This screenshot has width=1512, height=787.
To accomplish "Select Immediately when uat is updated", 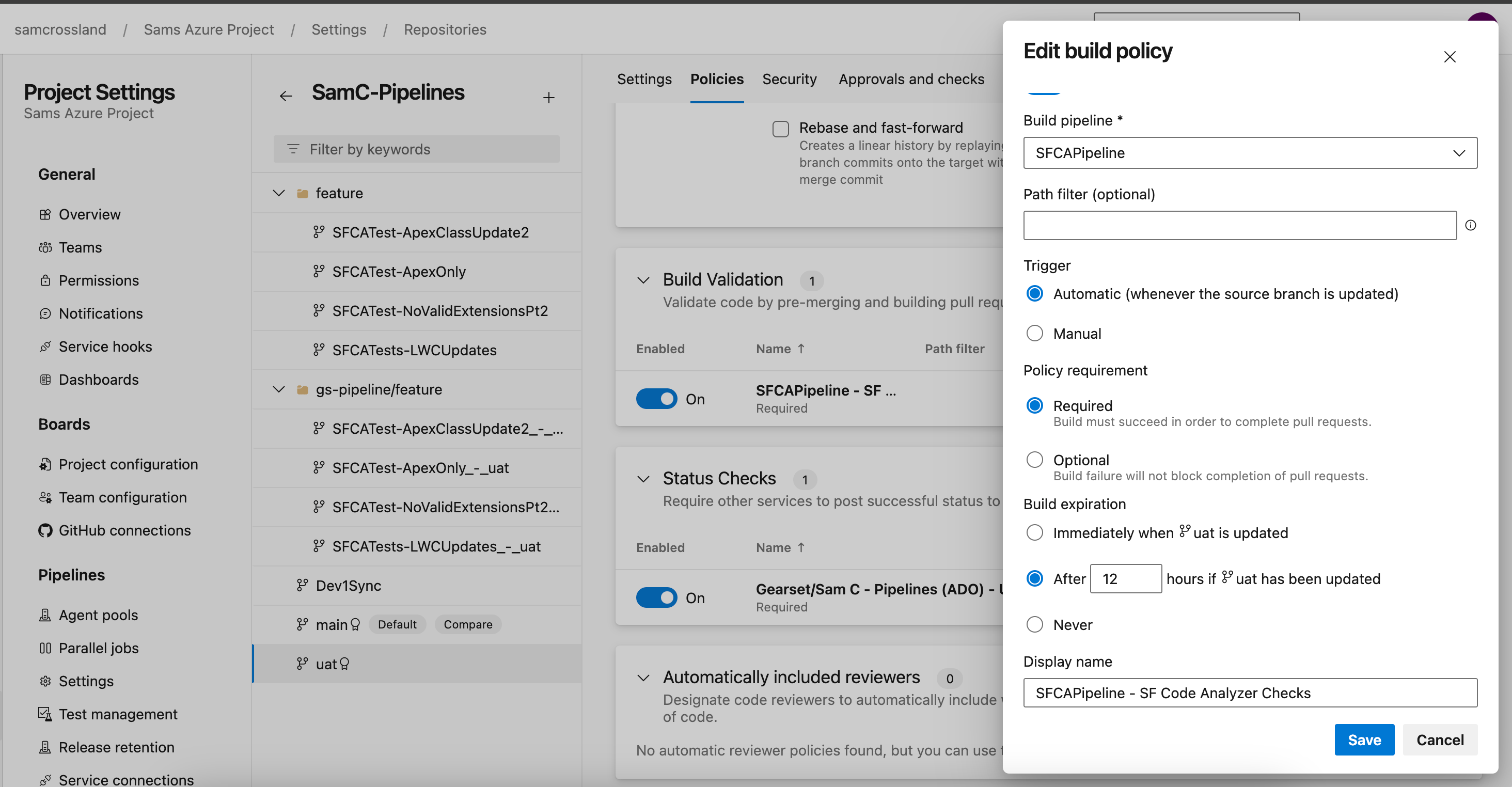I will pyautogui.click(x=1035, y=533).
